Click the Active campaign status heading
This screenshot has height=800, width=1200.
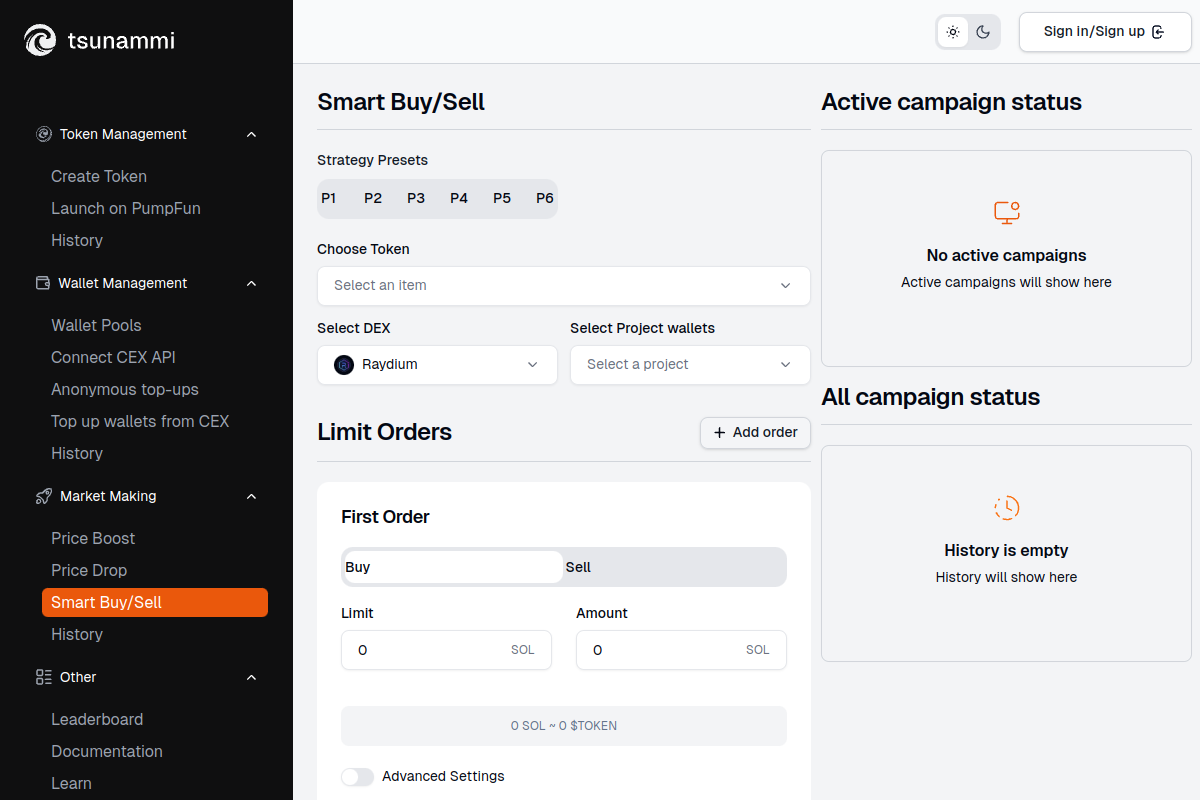pos(952,102)
